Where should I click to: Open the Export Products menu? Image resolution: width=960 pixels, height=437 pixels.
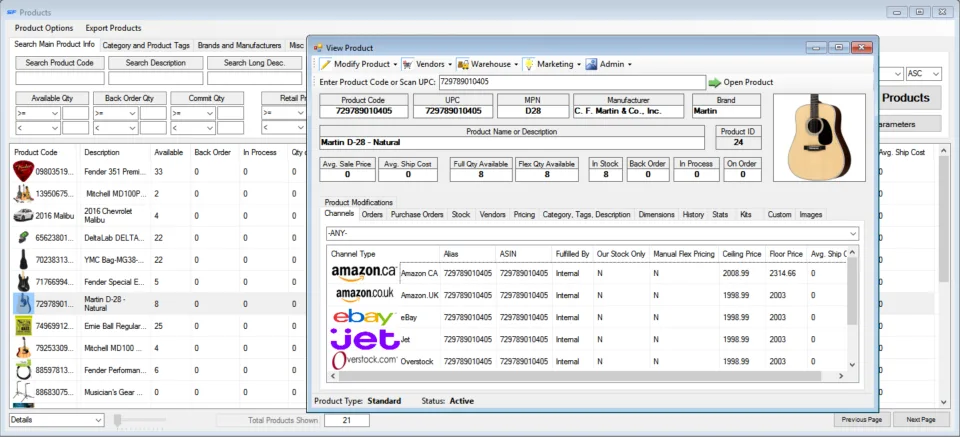click(113, 28)
